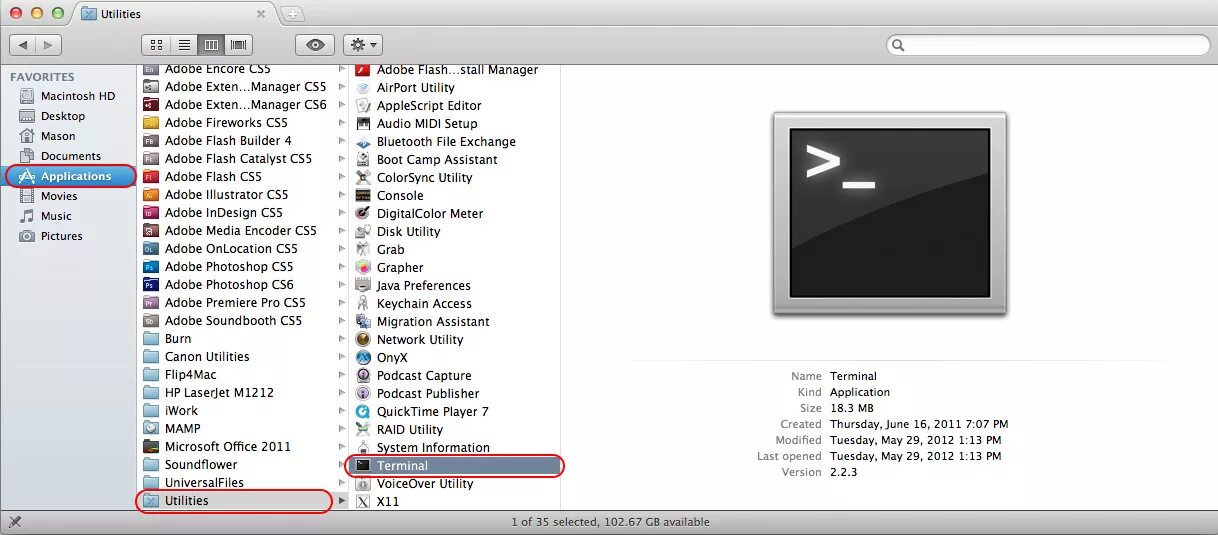This screenshot has width=1218, height=535.
Task: Close the Utilities tab
Action: (x=261, y=14)
